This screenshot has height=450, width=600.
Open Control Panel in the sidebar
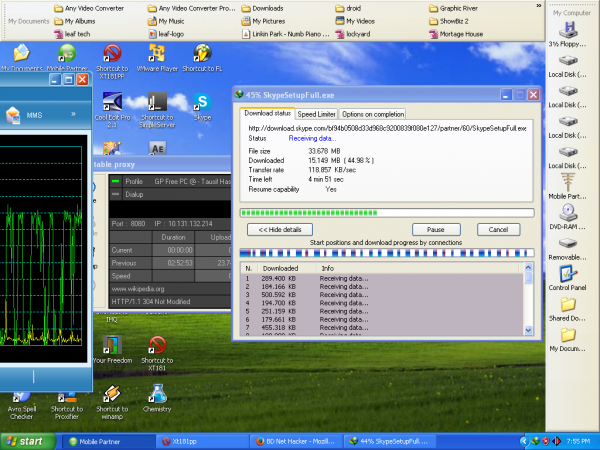coord(568,274)
